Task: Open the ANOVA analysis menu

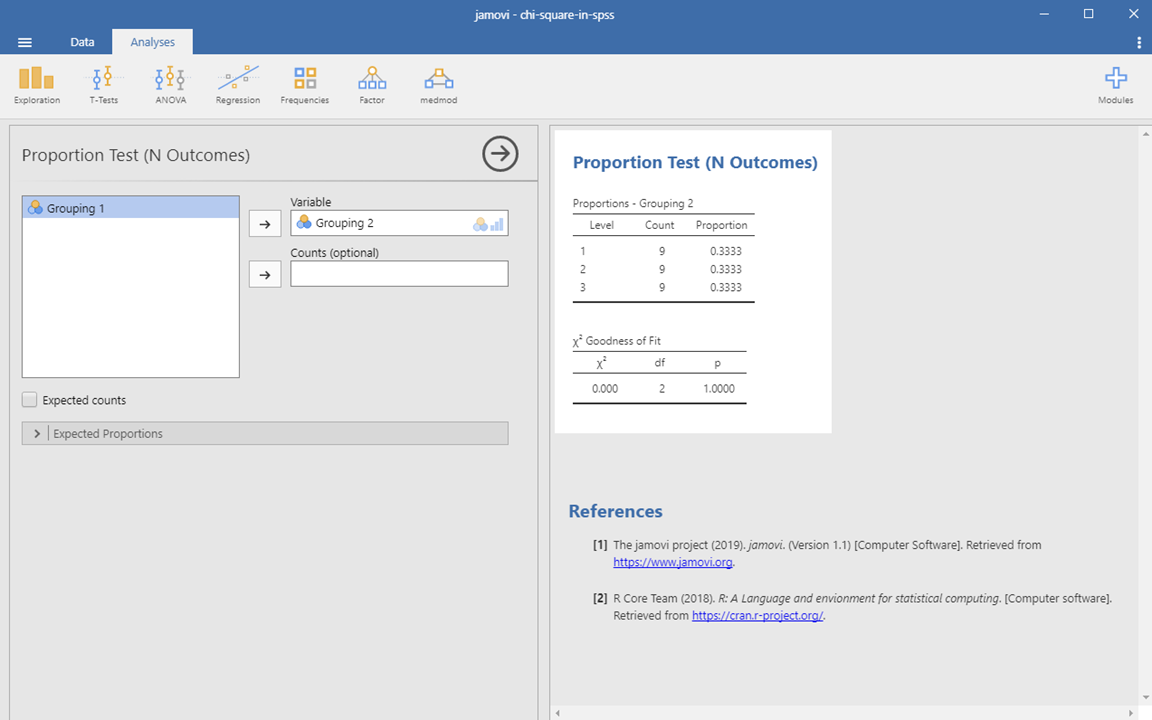Action: (170, 85)
